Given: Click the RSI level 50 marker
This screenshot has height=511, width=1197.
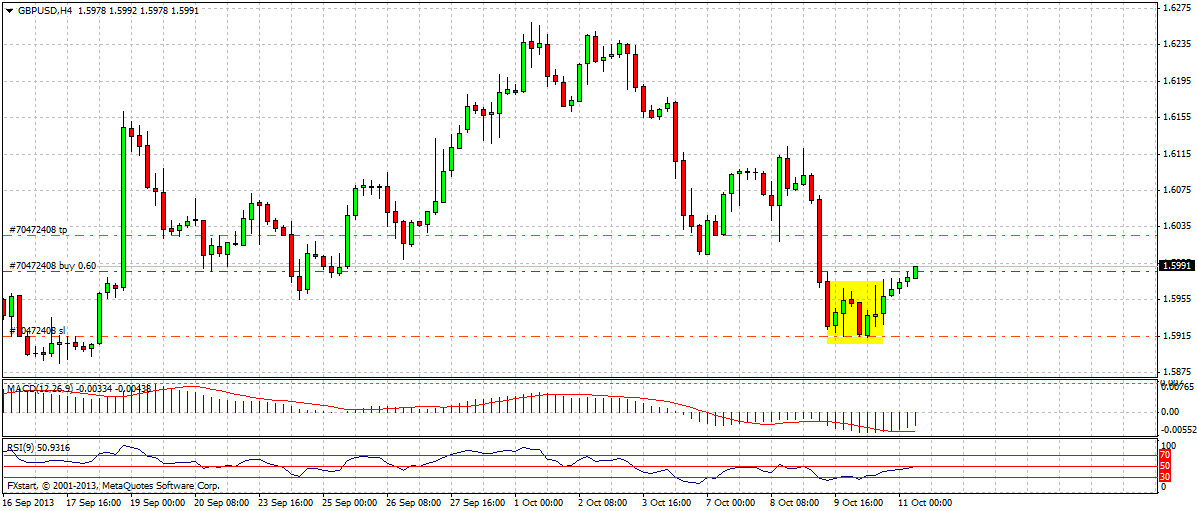Looking at the screenshot, I should (1166, 466).
